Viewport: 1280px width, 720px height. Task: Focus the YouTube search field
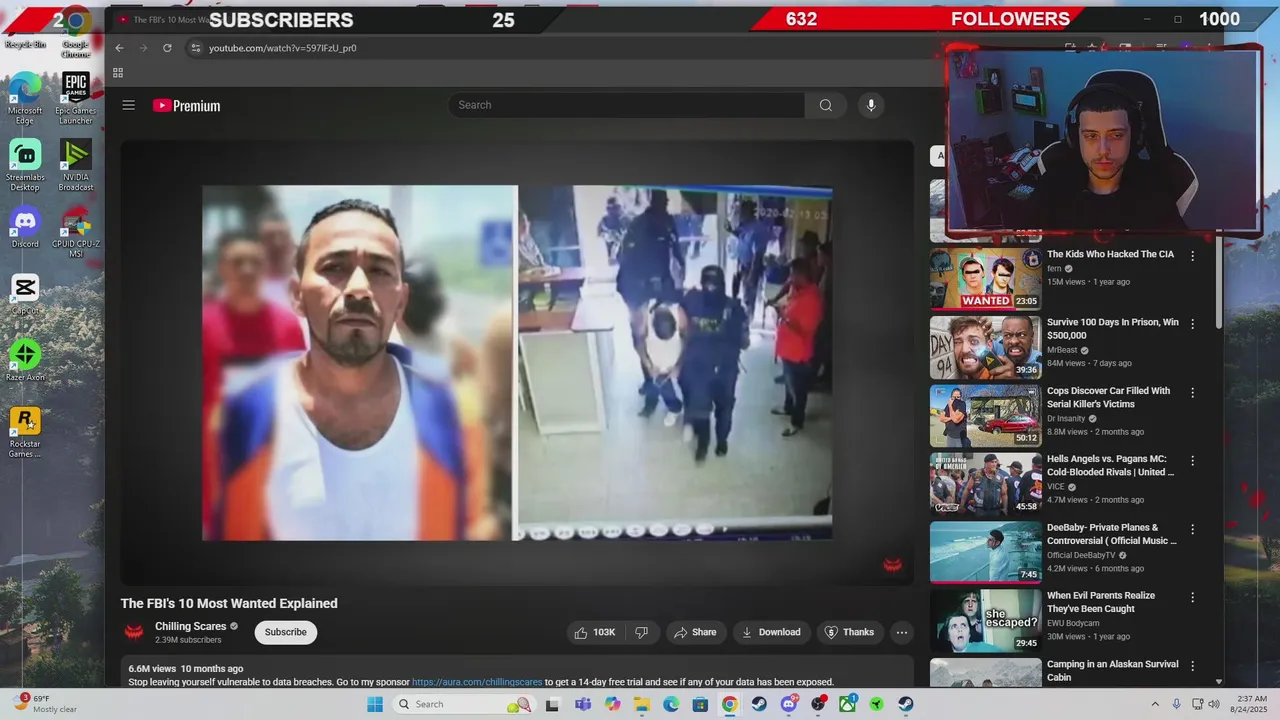coord(627,105)
